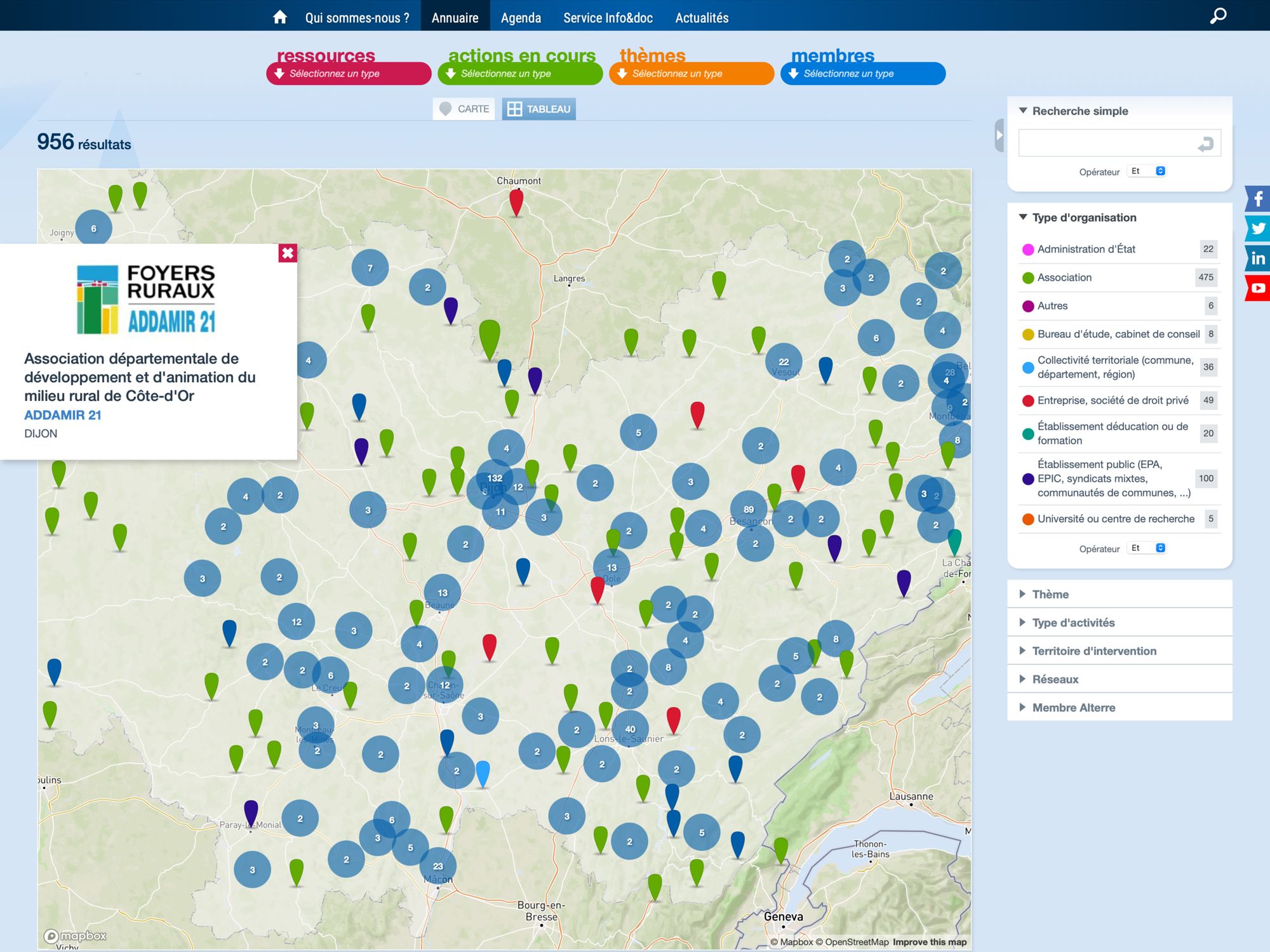Toggle the Administration d'État filter

pos(1086,249)
